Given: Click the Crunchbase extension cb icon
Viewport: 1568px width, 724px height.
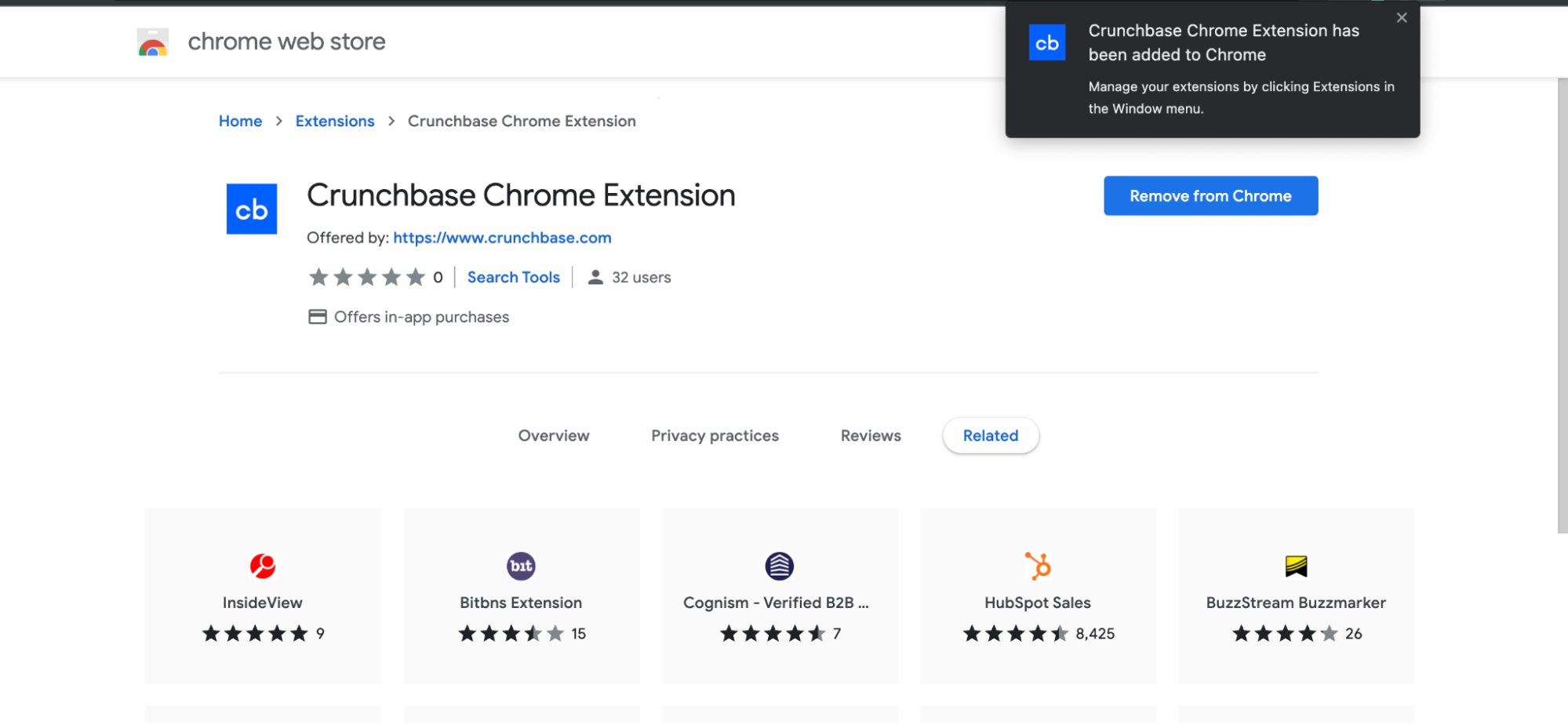Looking at the screenshot, I should [251, 209].
